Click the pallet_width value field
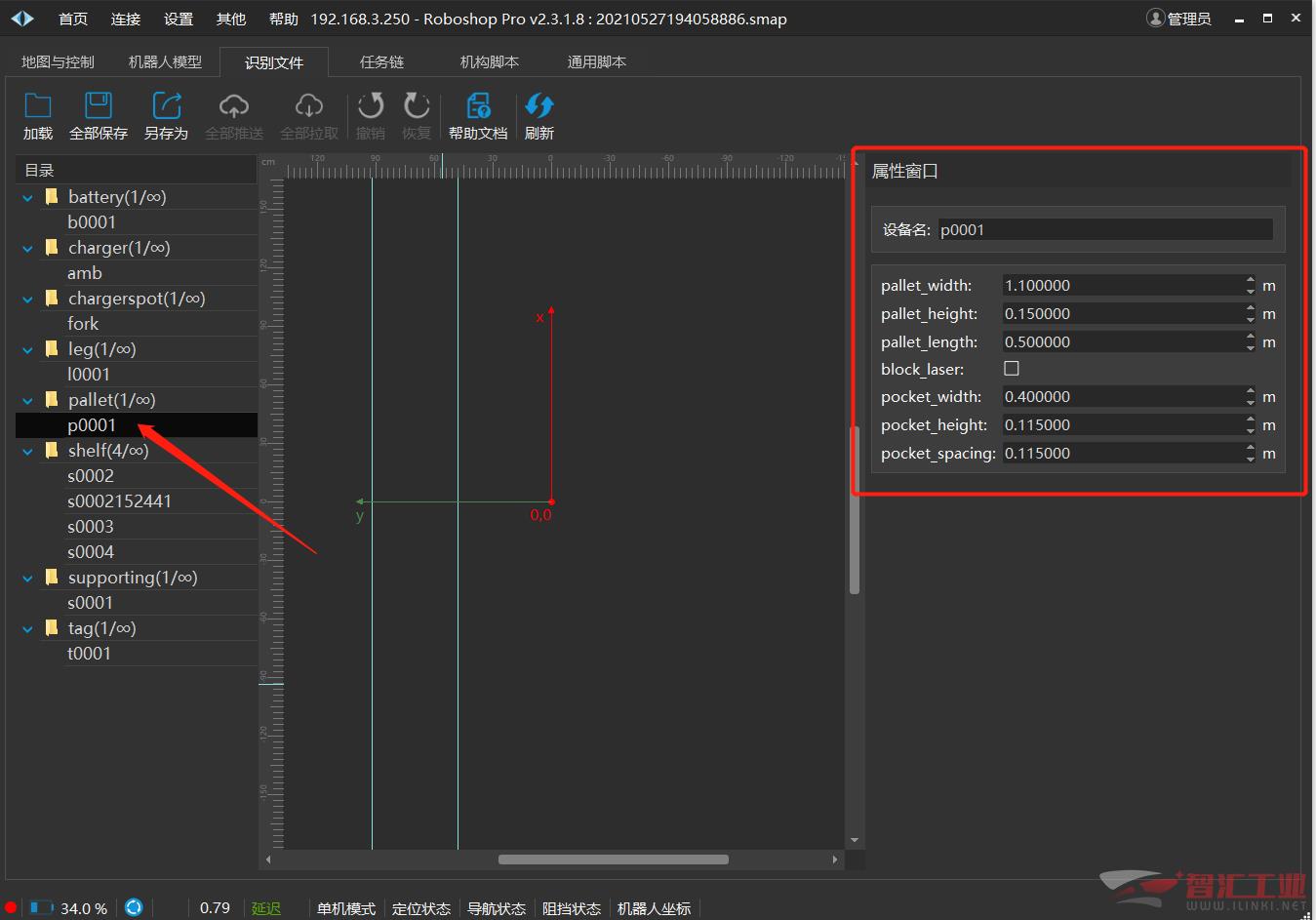 (1123, 285)
